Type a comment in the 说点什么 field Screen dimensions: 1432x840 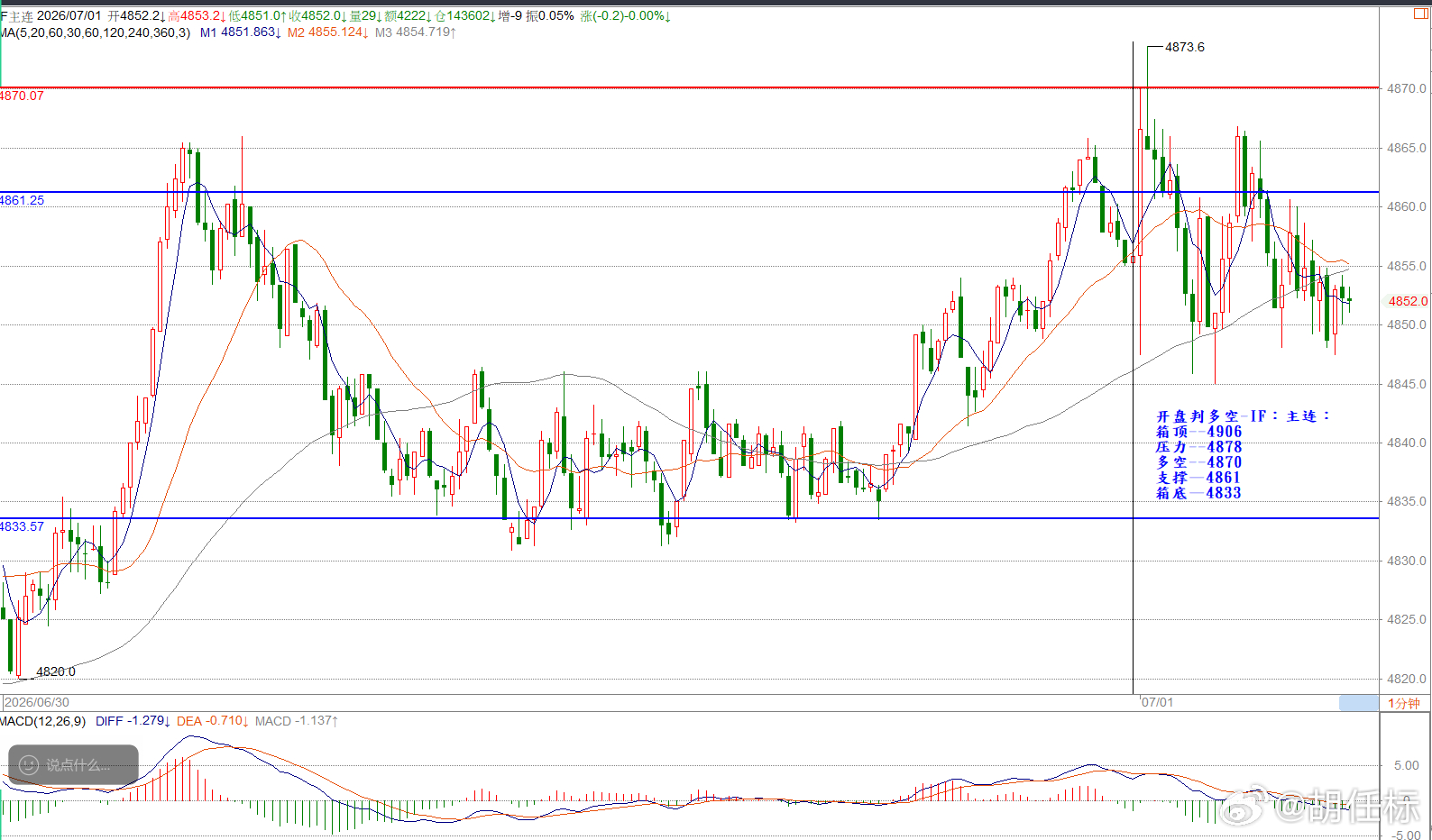pyautogui.click(x=74, y=765)
